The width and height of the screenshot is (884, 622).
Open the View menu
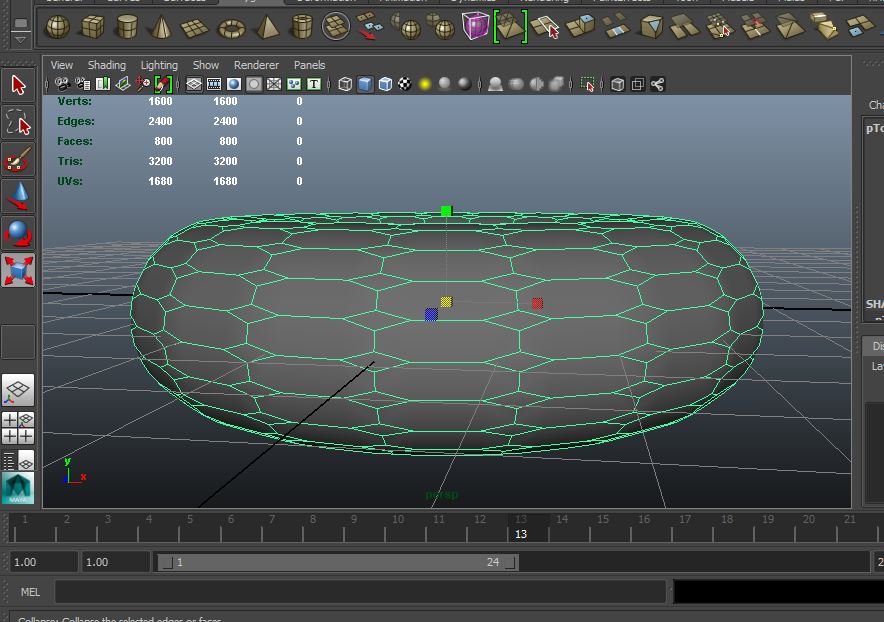62,65
